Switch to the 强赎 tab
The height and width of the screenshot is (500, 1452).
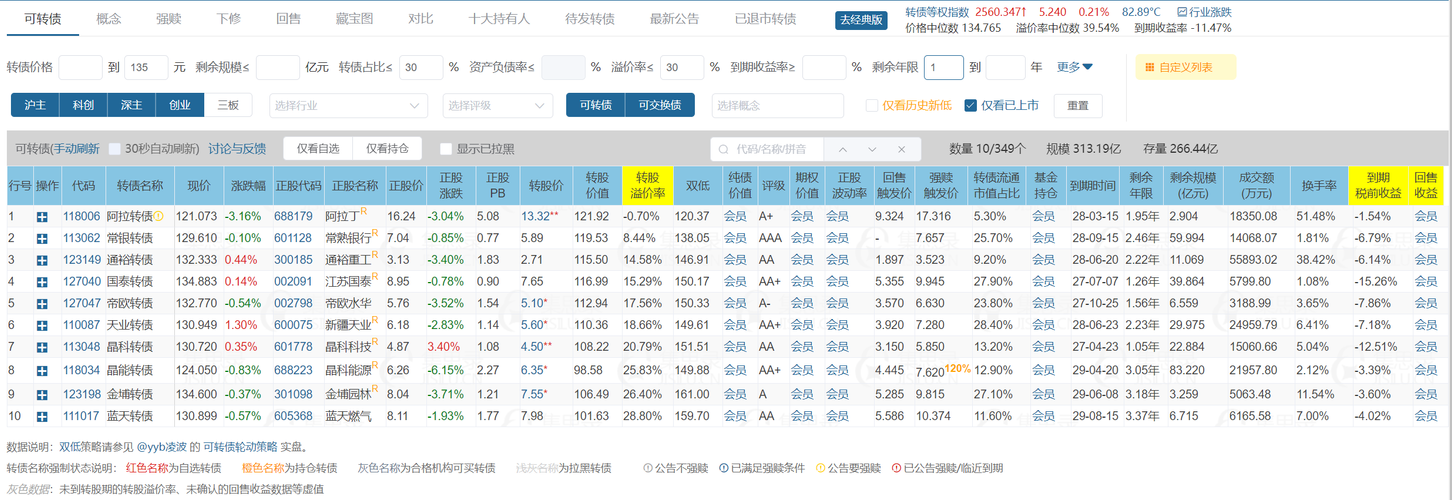pyautogui.click(x=169, y=19)
